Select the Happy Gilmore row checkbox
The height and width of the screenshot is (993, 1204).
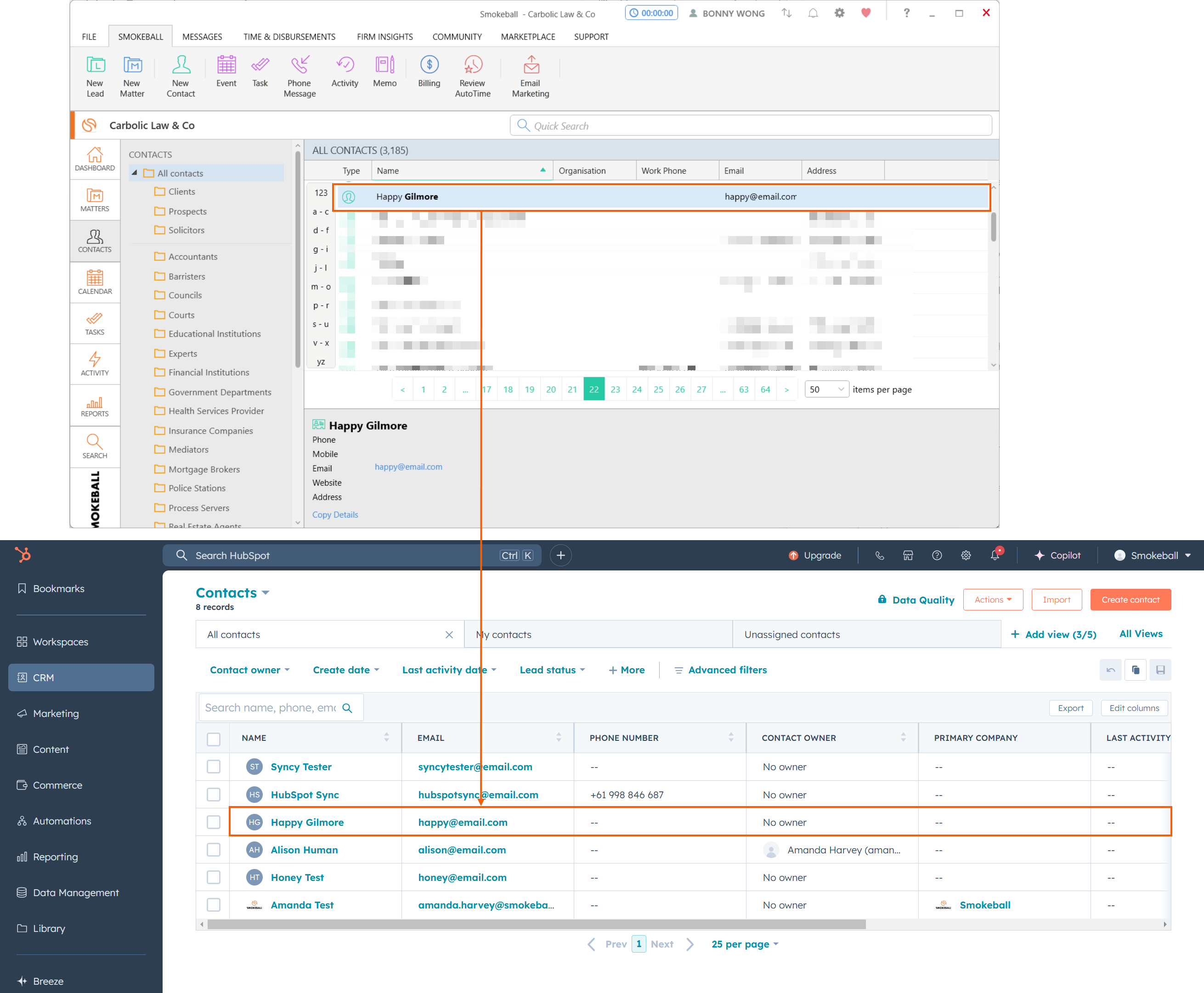pos(213,822)
